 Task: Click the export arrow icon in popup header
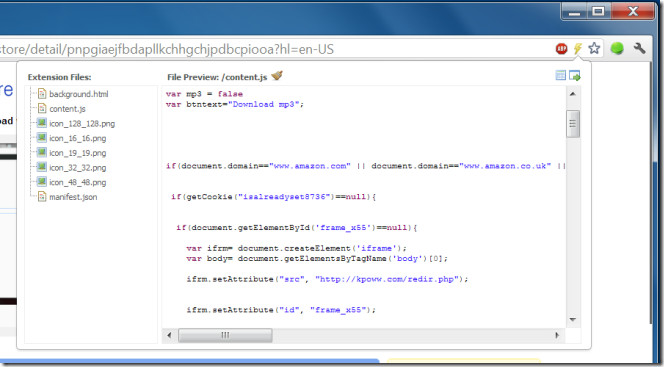pos(575,75)
